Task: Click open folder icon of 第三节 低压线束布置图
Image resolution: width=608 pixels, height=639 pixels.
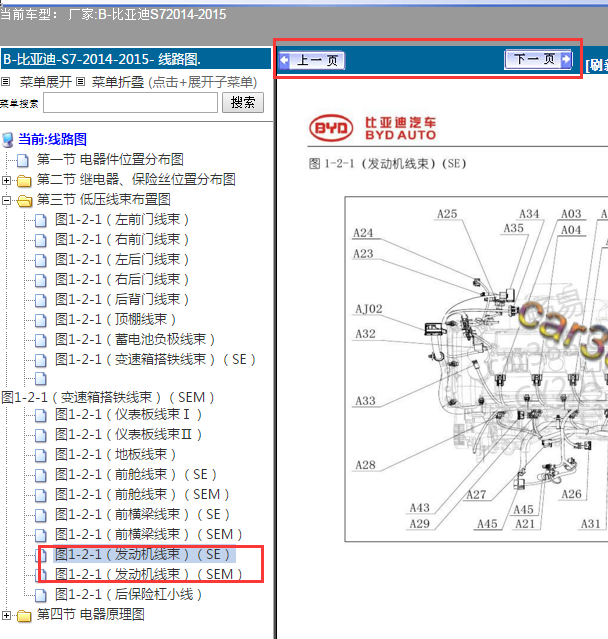Action: pyautogui.click(x=24, y=201)
